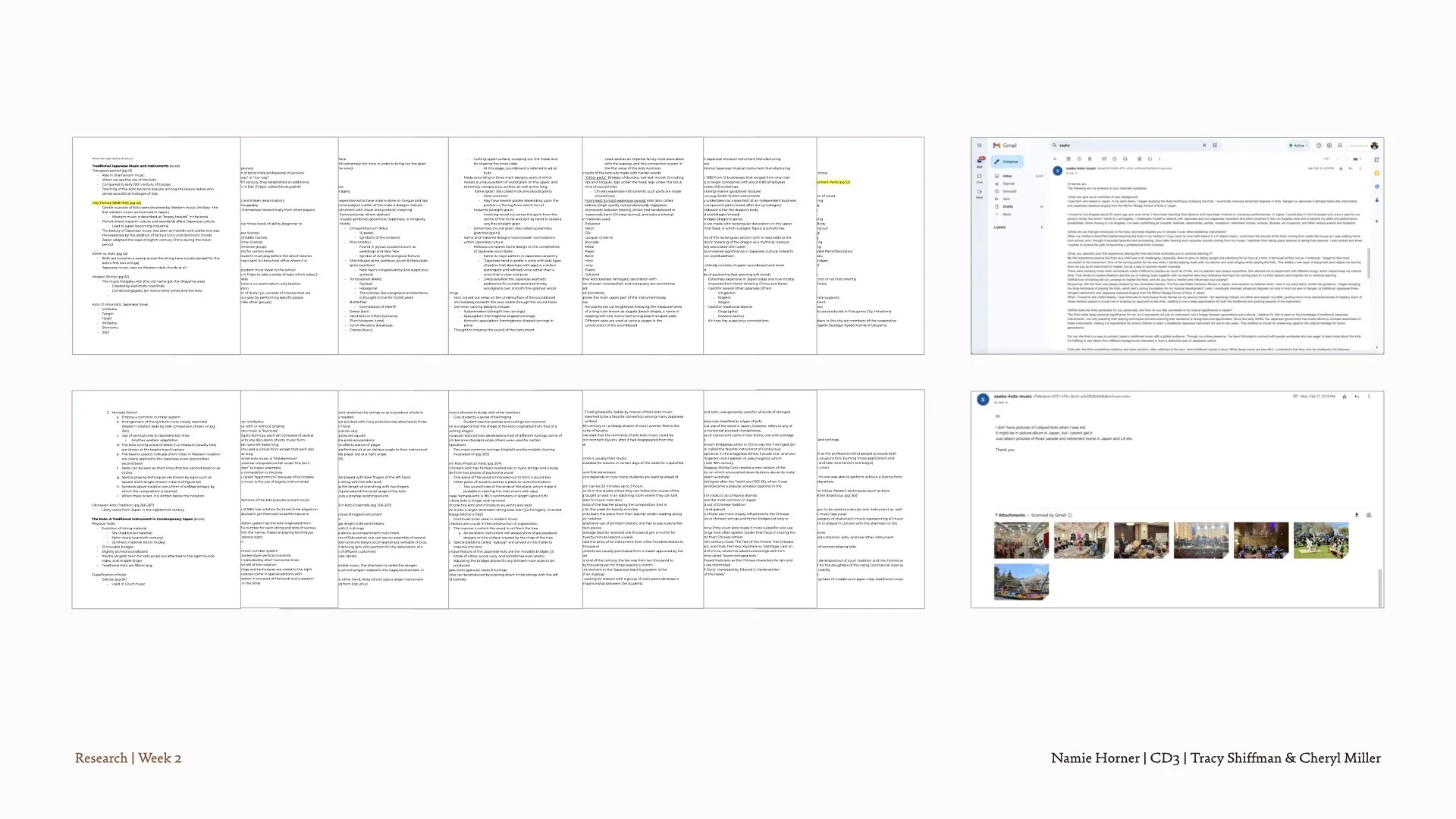Open the Gmail main menu hamburger icon
1456x819 pixels.
979,146
